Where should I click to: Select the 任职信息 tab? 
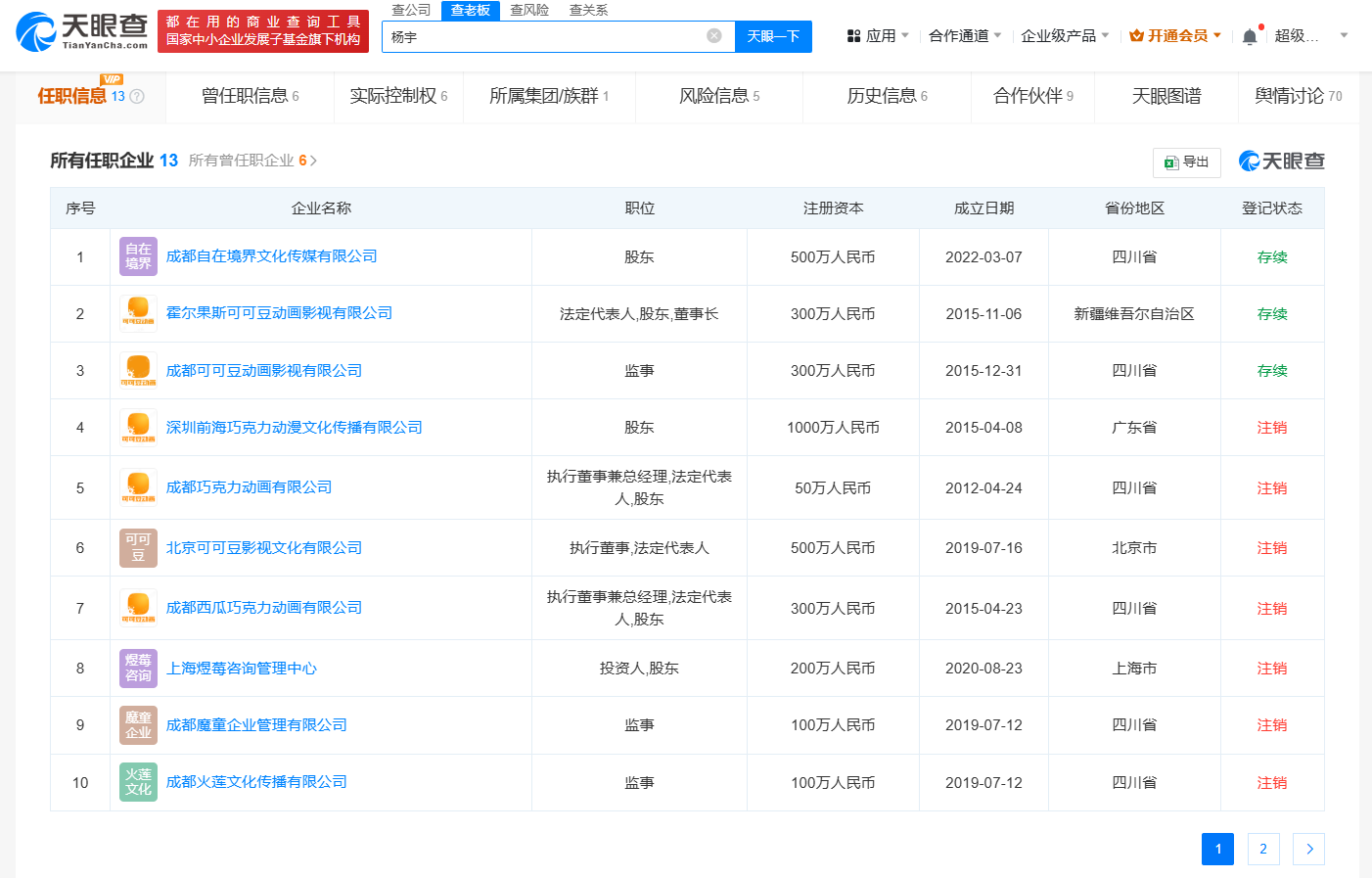pyautogui.click(x=90, y=96)
